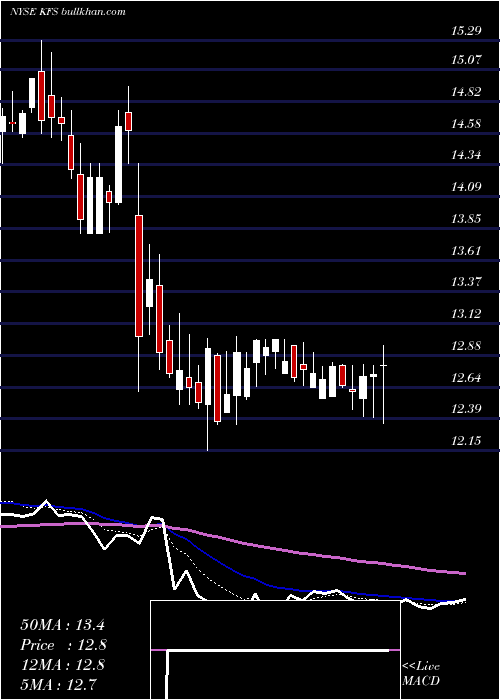Click the white box outline of the MACD panel

click(x=275, y=650)
